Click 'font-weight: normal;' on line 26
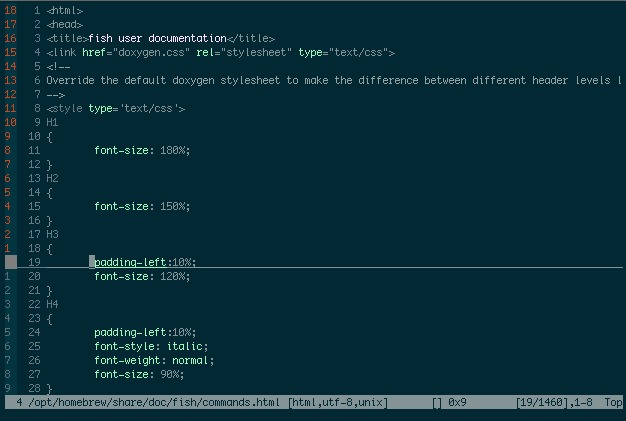The height and width of the screenshot is (421, 626). (x=154, y=360)
